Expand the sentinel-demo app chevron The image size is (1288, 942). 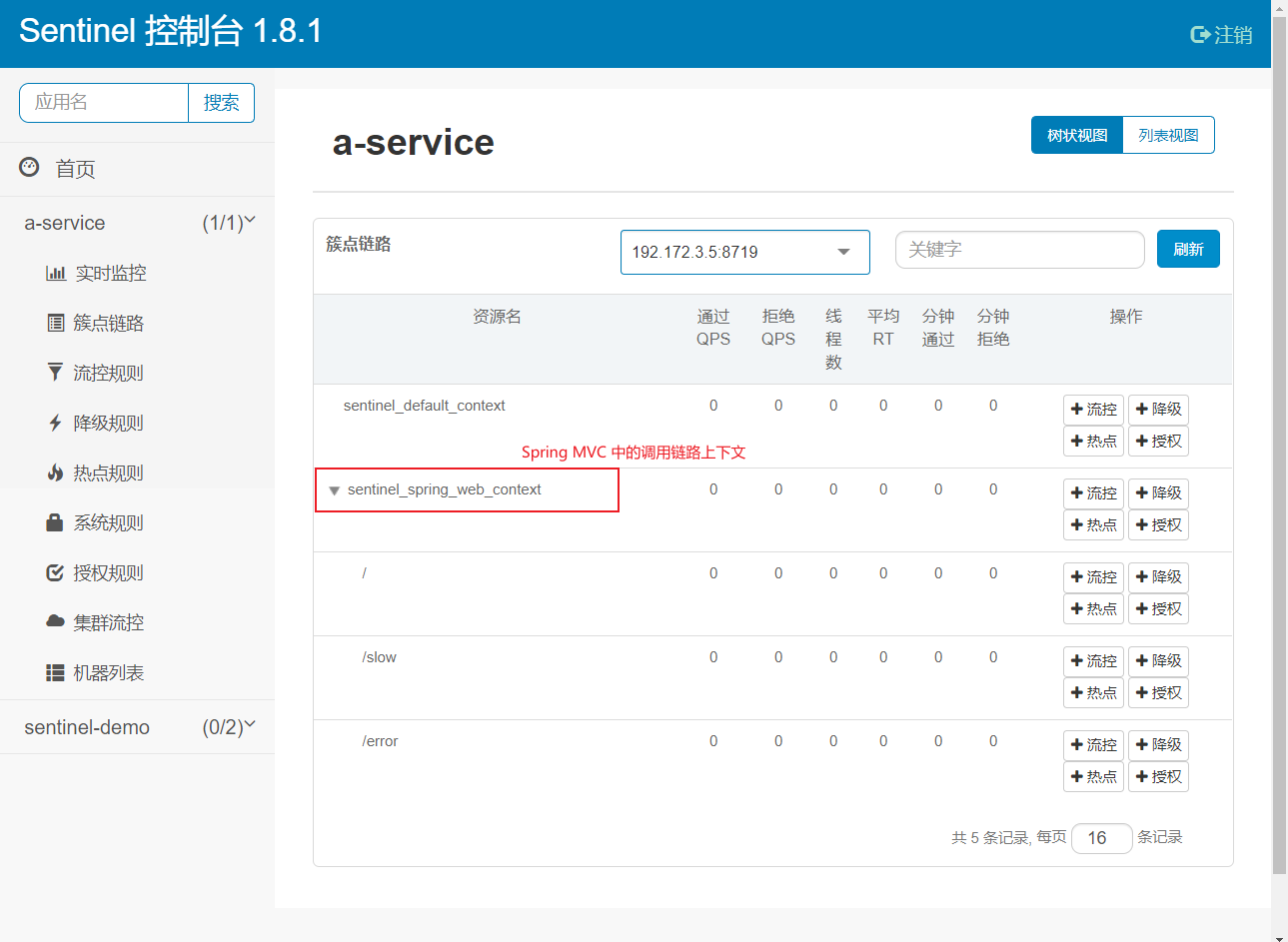250,725
